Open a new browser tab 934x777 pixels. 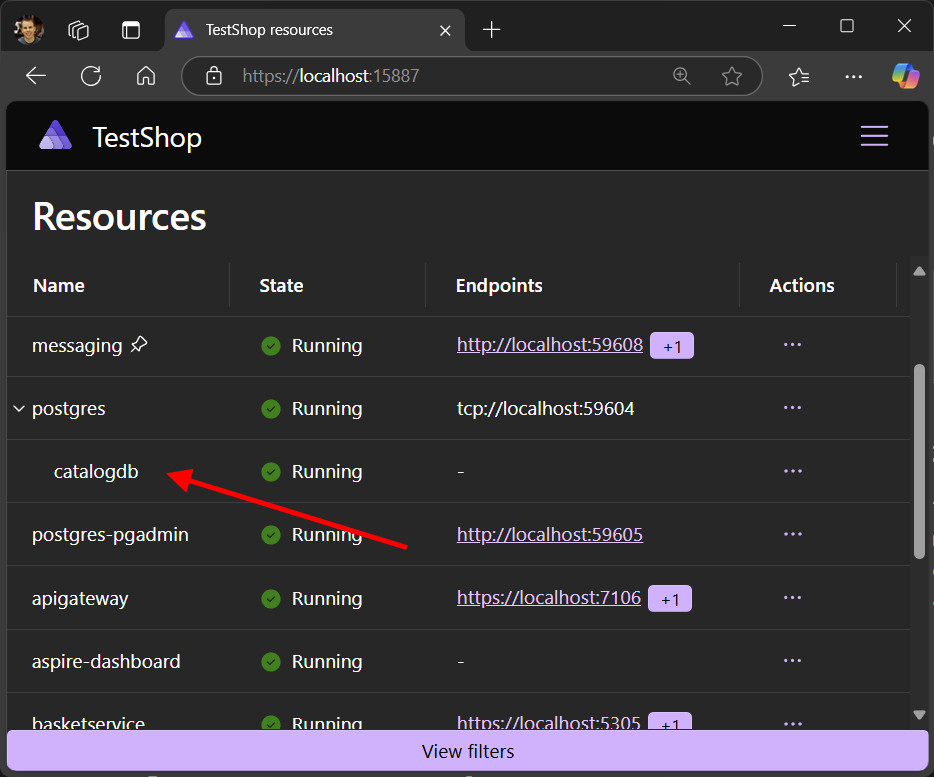491,30
